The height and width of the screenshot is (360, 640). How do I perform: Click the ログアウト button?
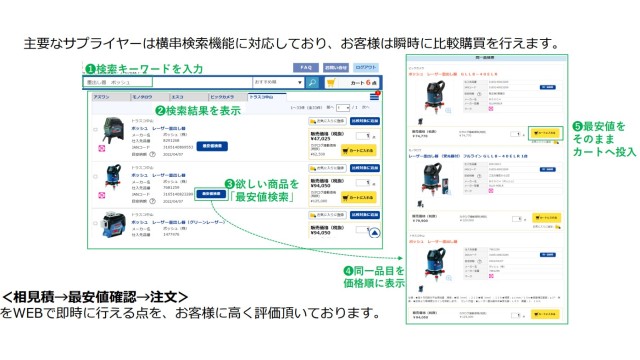pos(366,68)
